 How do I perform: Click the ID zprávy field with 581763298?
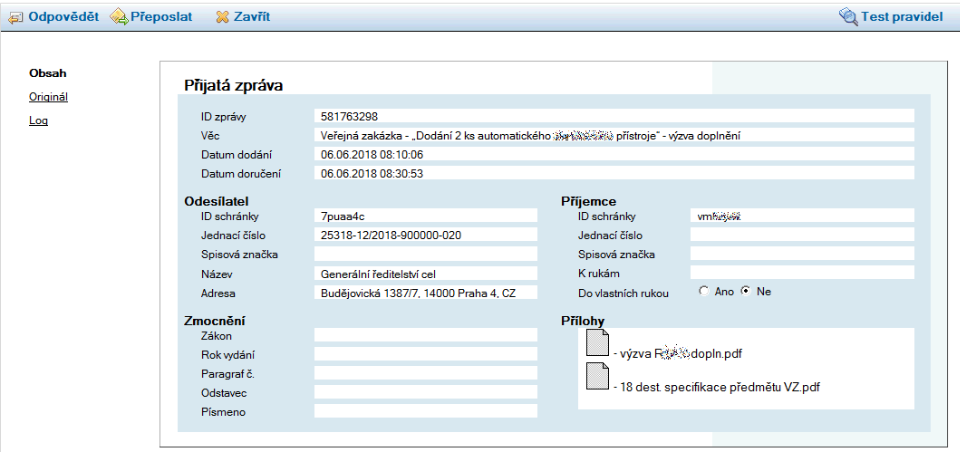614,117
